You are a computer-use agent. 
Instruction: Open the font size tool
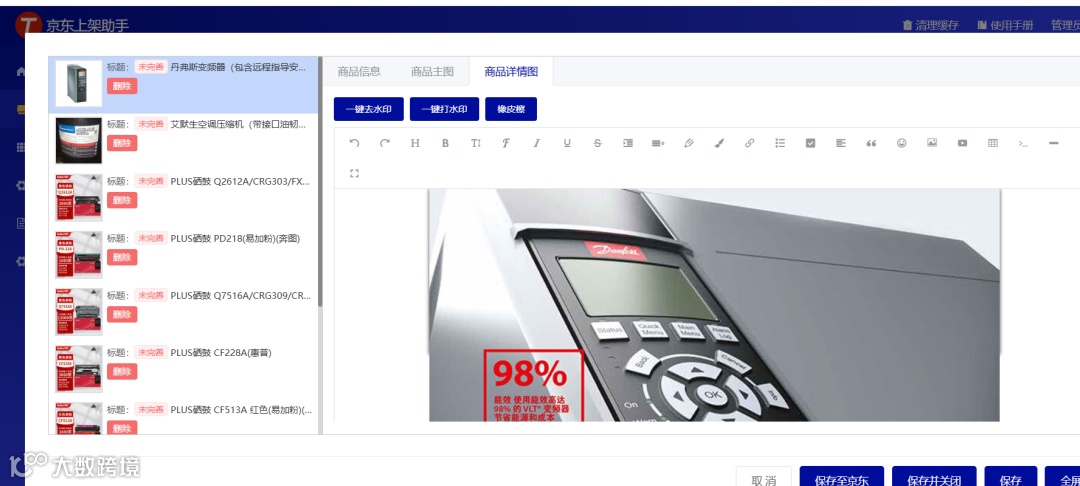click(x=476, y=143)
